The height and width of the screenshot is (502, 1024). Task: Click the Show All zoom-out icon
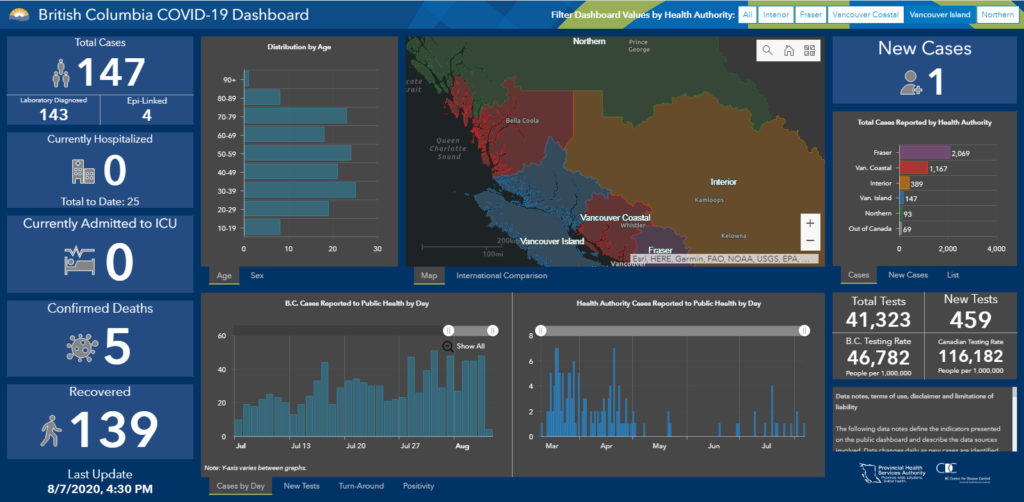(448, 346)
